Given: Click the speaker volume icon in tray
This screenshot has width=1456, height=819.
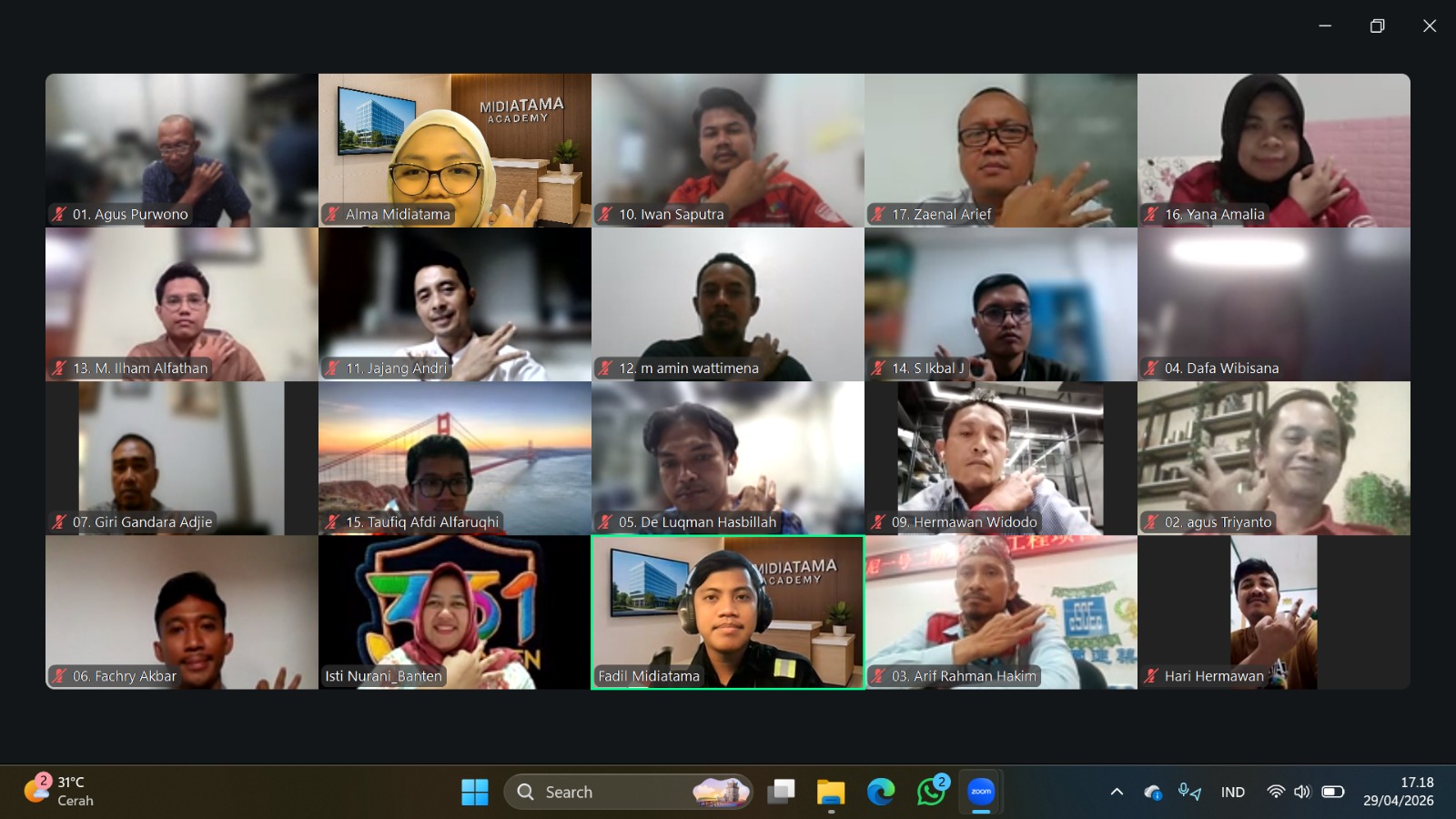Looking at the screenshot, I should click(1302, 792).
